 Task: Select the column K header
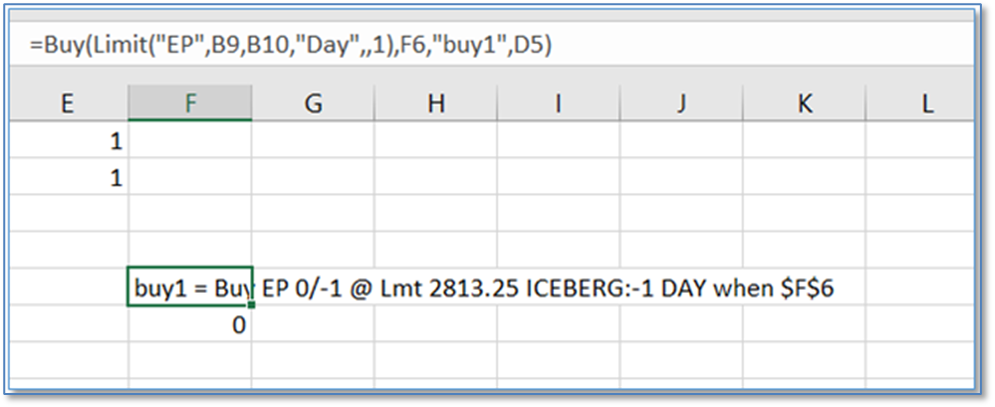(x=803, y=103)
